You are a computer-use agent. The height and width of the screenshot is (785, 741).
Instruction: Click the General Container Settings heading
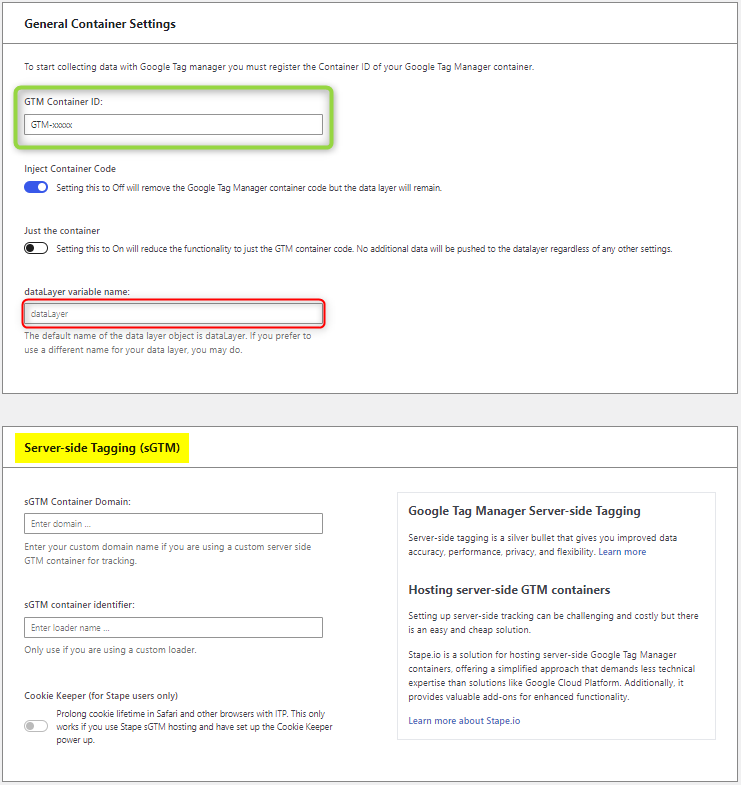pyautogui.click(x=100, y=24)
